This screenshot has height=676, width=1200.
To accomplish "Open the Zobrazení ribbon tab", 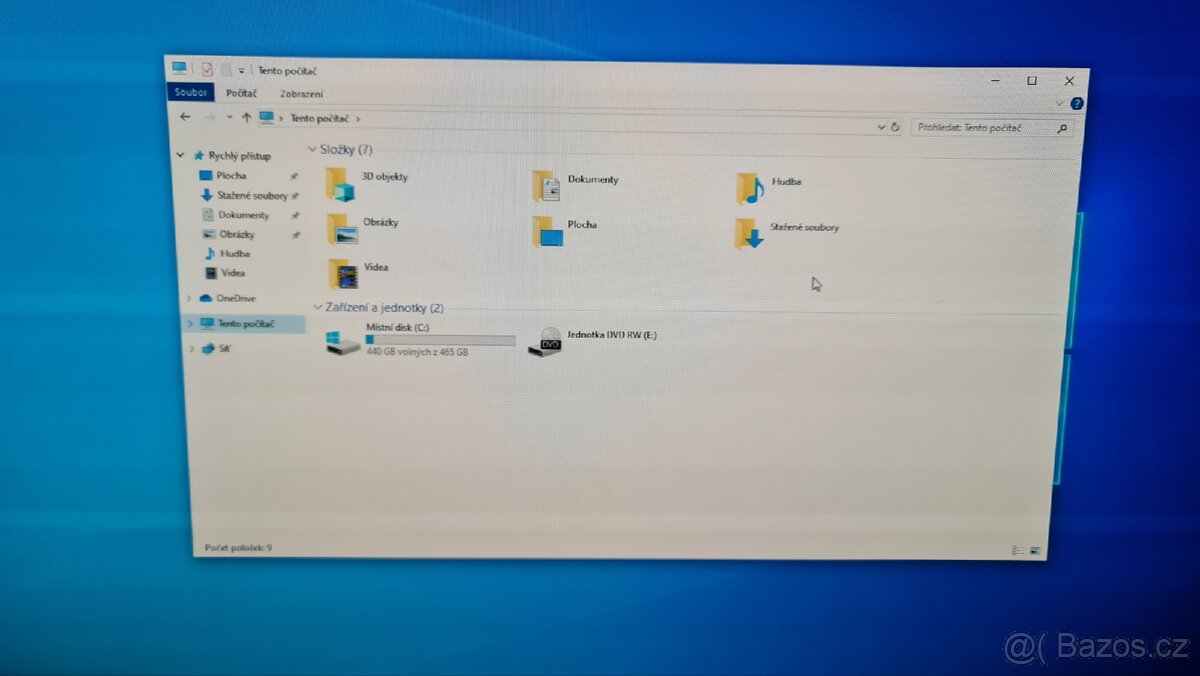I will point(303,93).
